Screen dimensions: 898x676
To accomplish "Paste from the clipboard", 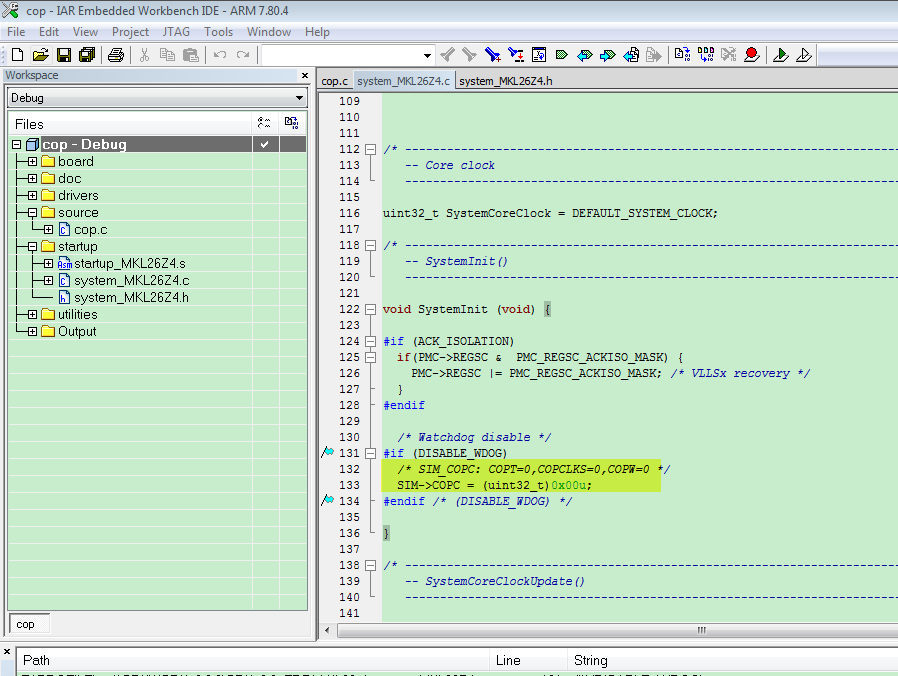I will click(190, 55).
